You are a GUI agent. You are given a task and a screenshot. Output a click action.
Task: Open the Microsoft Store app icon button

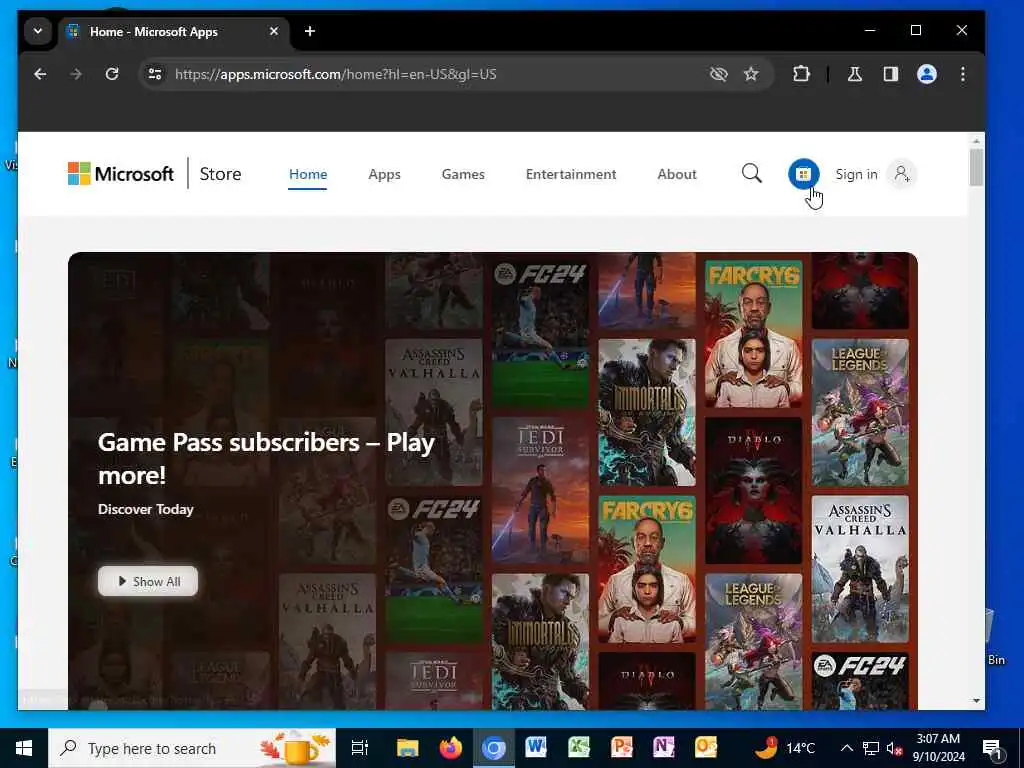pos(803,174)
